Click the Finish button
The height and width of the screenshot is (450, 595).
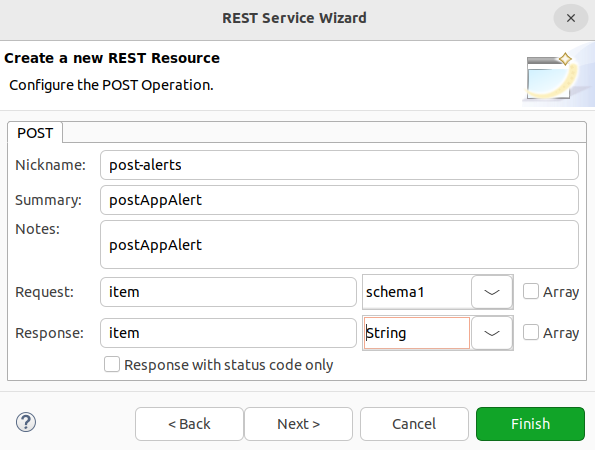(x=530, y=424)
